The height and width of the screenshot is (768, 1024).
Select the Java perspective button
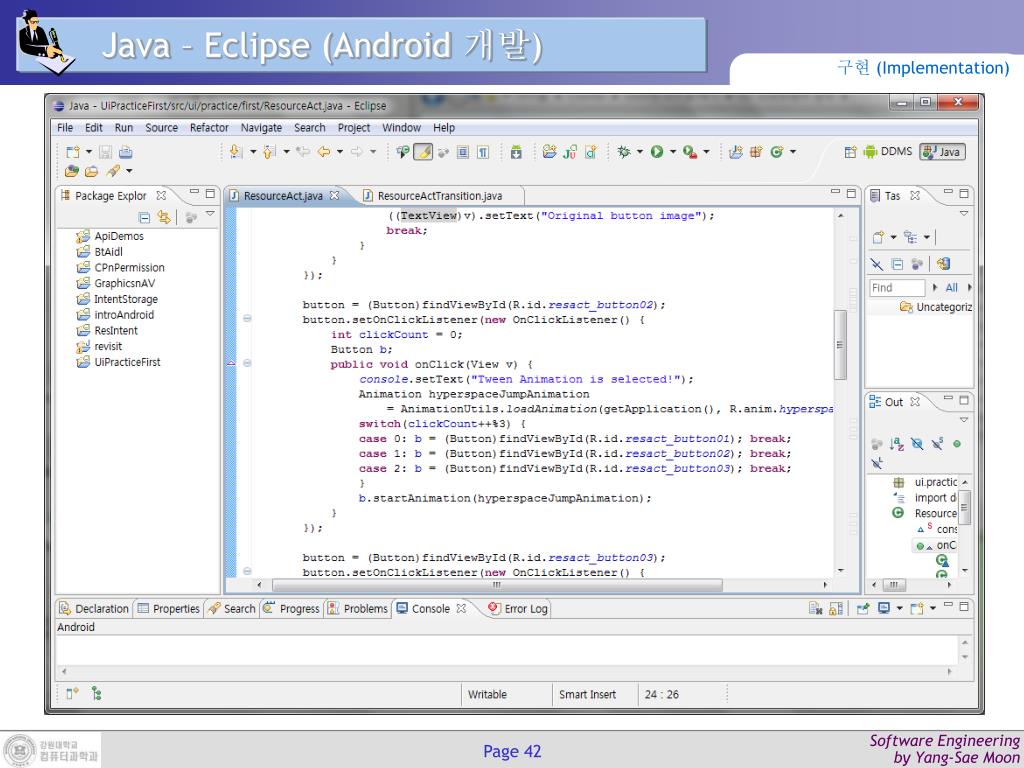[x=942, y=152]
